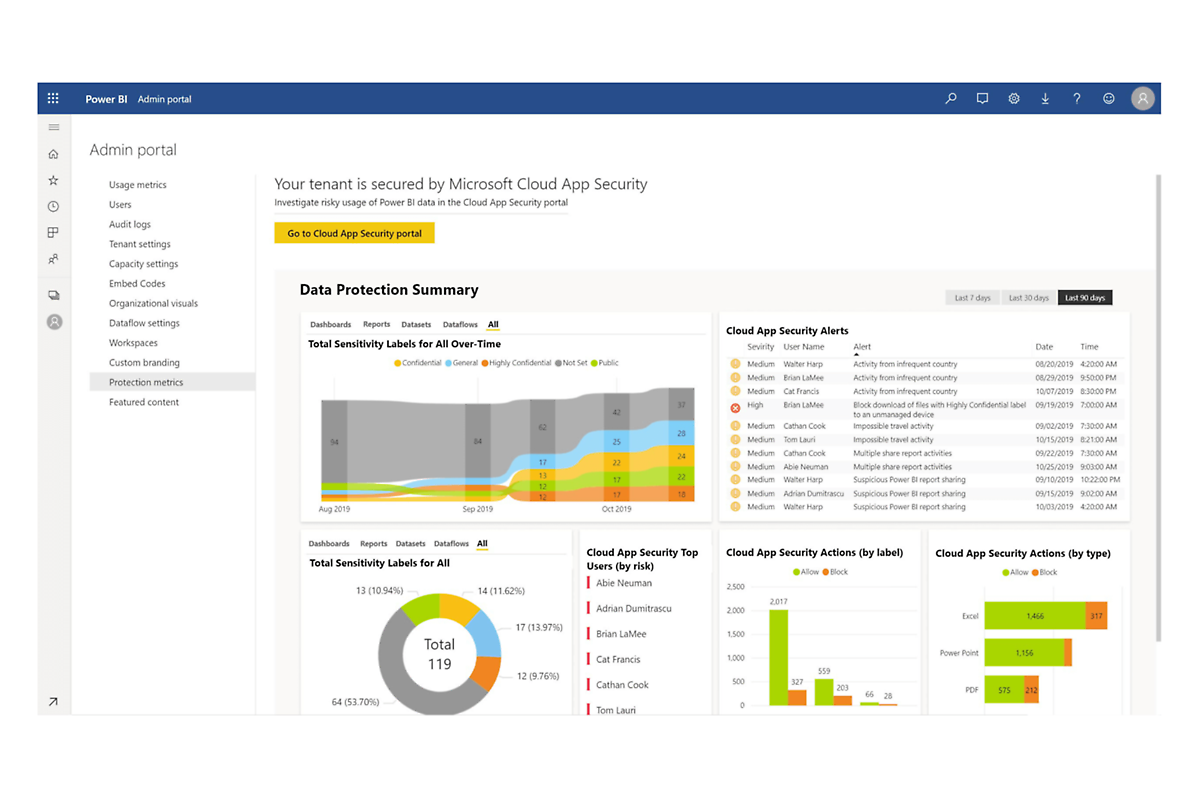Click the severity icon for Abie Neuman alert
1200x800 pixels.
pos(735,466)
